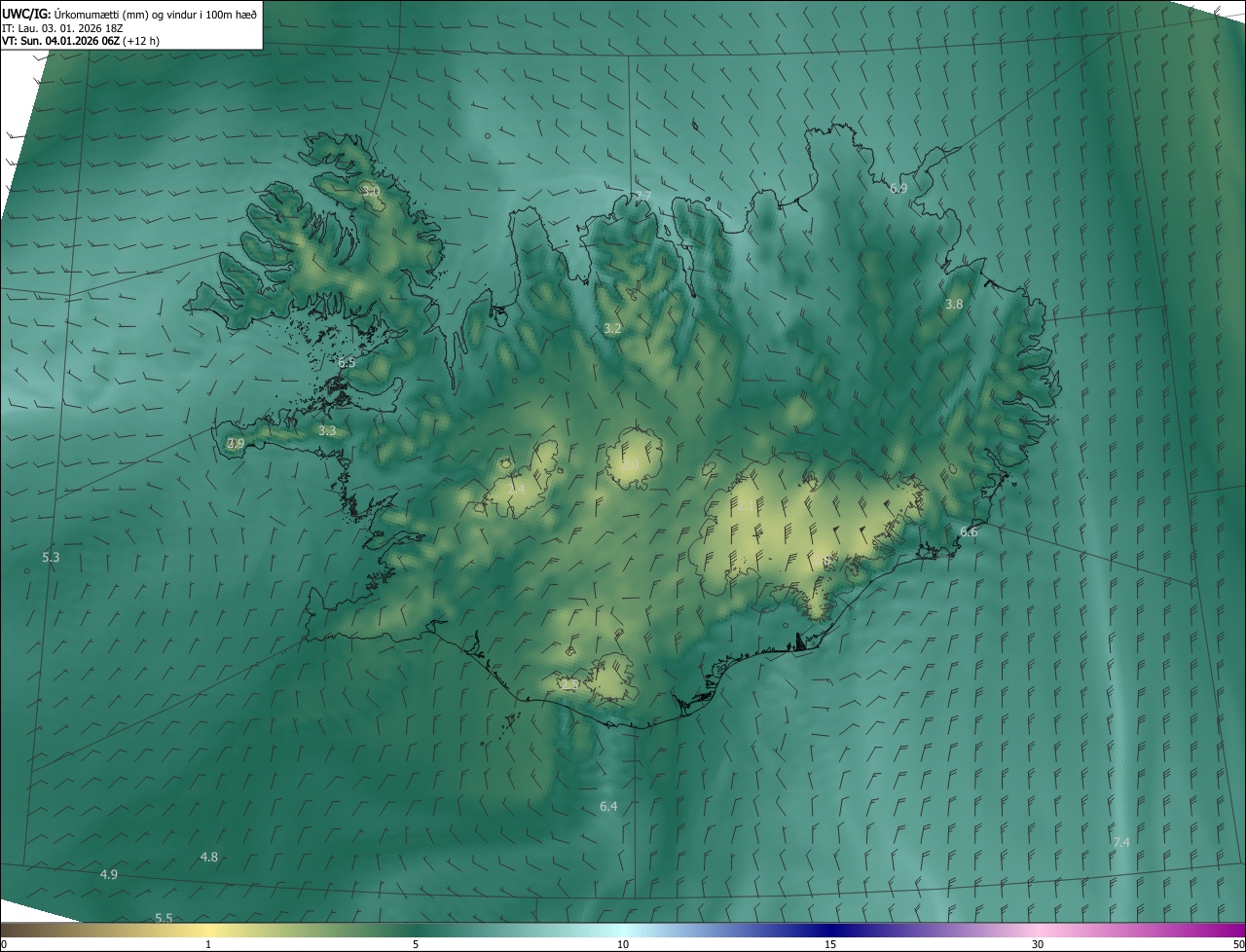Image resolution: width=1246 pixels, height=952 pixels.
Task: Click the "30" tick on the color scale
Action: pos(1038,944)
